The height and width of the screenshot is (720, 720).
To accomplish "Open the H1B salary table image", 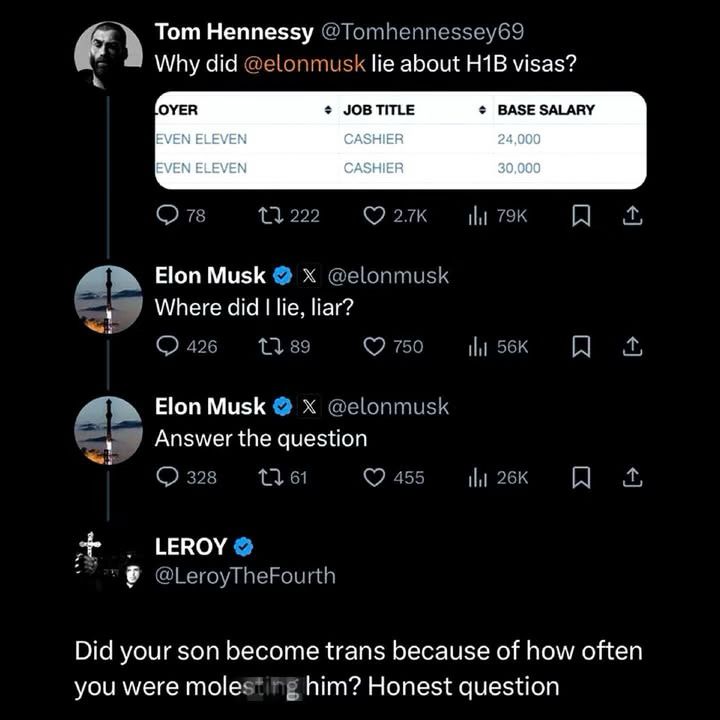I will tap(400, 140).
